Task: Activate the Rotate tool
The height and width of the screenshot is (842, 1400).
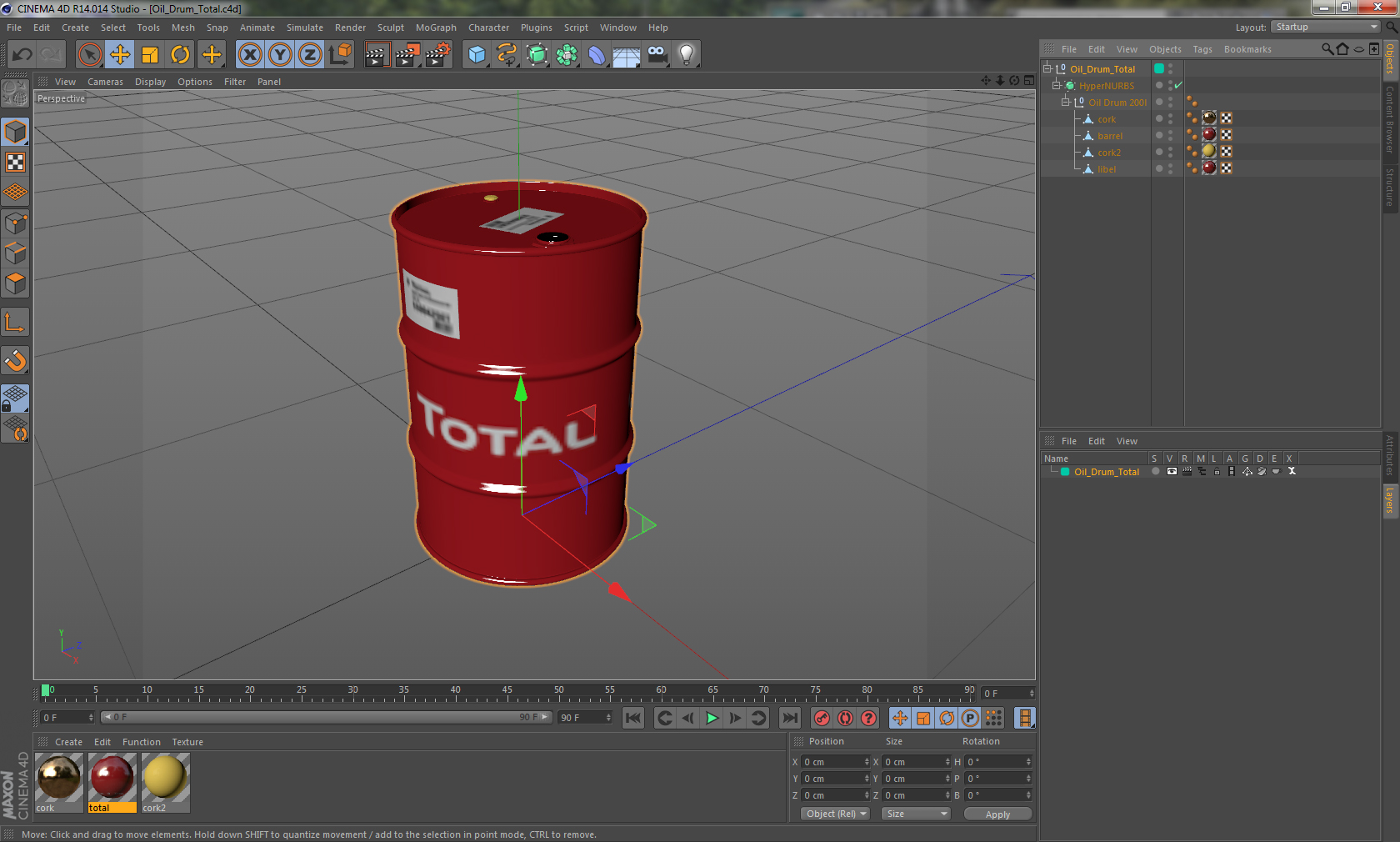Action: tap(180, 55)
